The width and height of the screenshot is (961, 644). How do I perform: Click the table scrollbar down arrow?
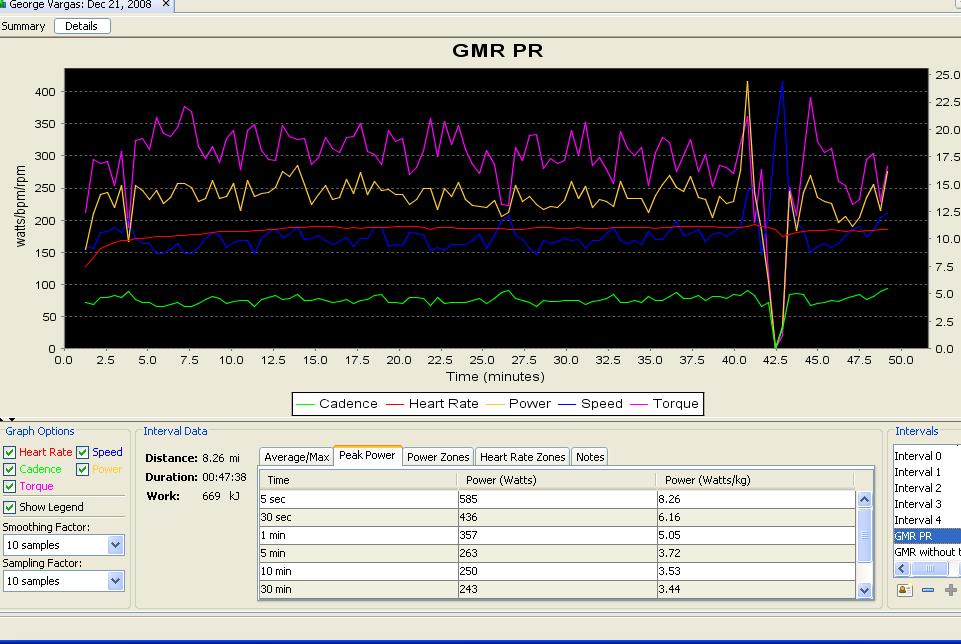pyautogui.click(x=864, y=591)
